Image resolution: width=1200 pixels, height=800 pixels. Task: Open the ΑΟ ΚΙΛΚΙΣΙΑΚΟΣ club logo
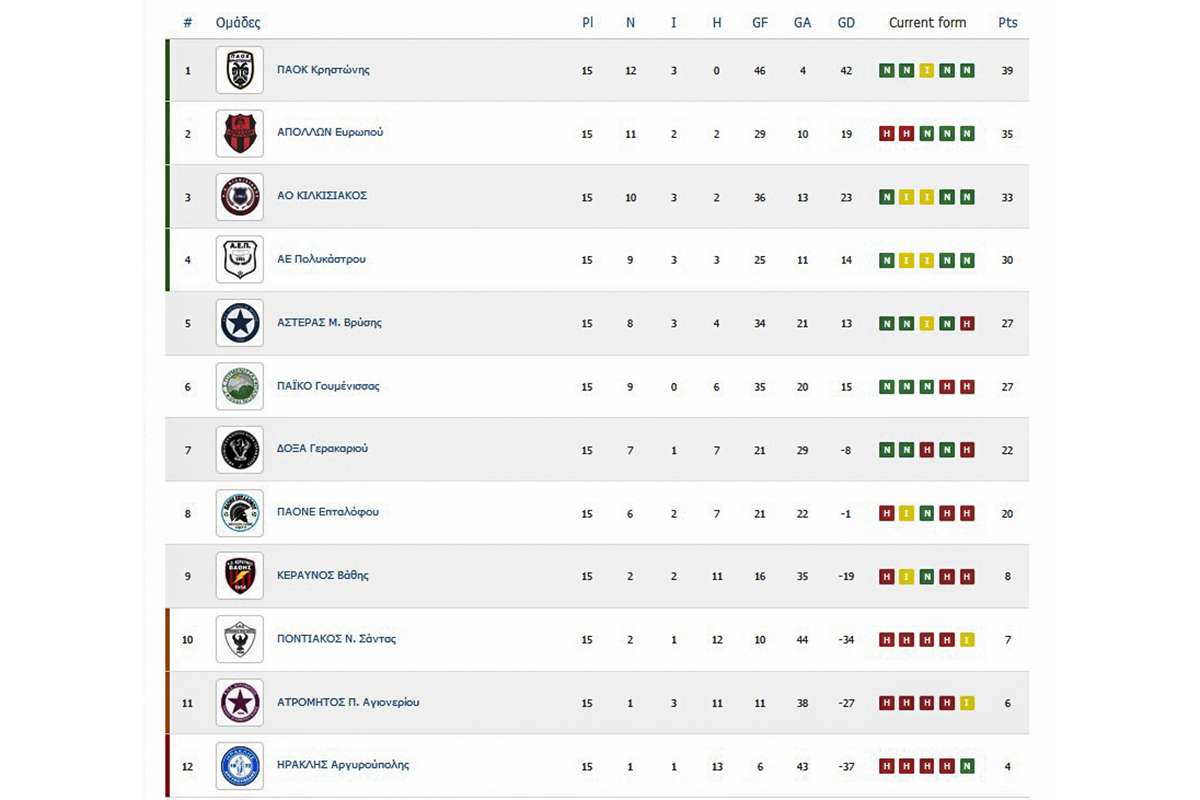pyautogui.click(x=240, y=196)
